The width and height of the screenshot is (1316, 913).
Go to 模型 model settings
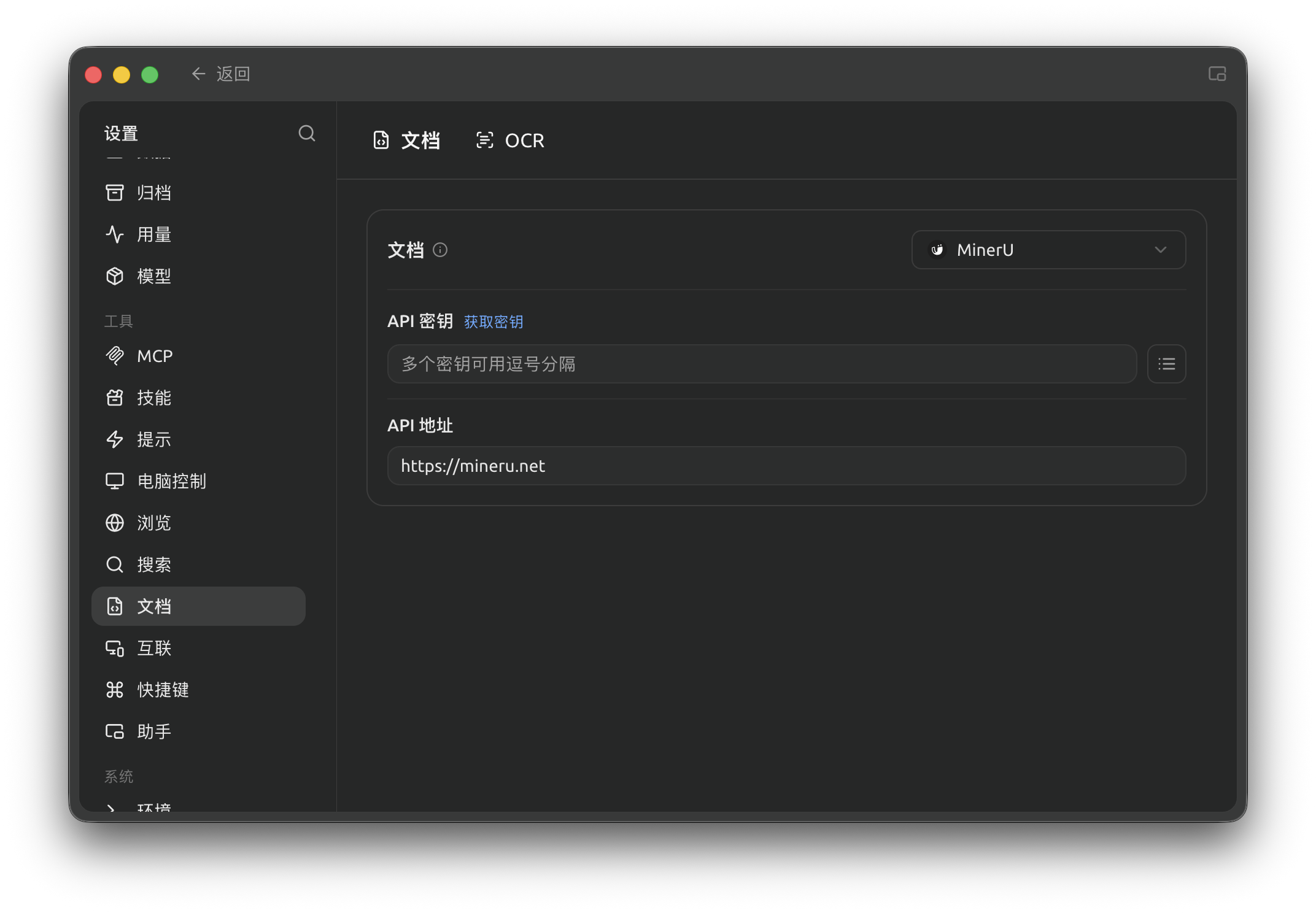[198, 276]
